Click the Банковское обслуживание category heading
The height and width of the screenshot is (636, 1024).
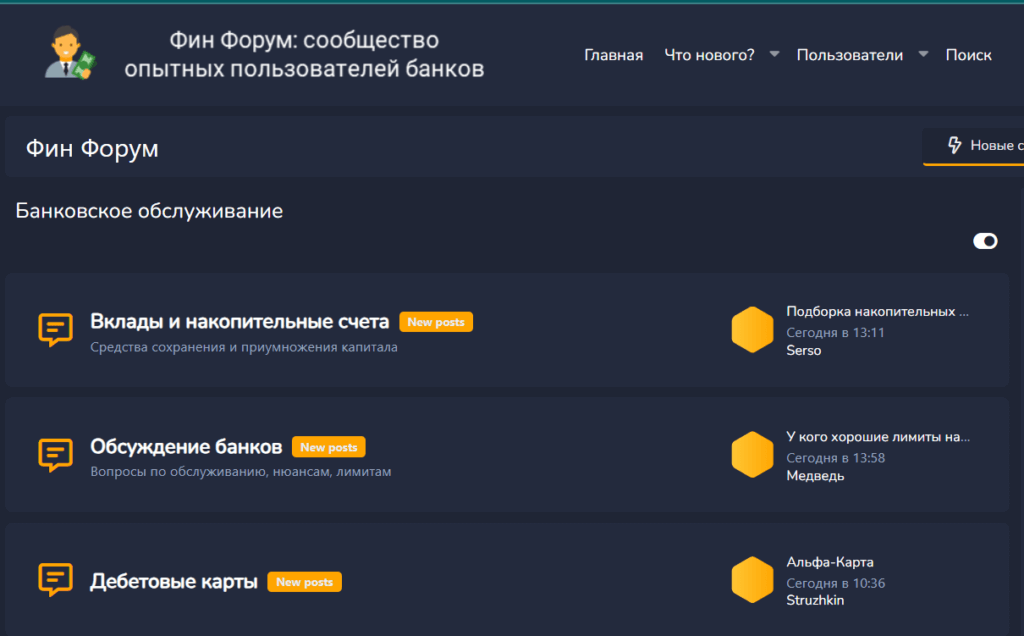pos(149,211)
